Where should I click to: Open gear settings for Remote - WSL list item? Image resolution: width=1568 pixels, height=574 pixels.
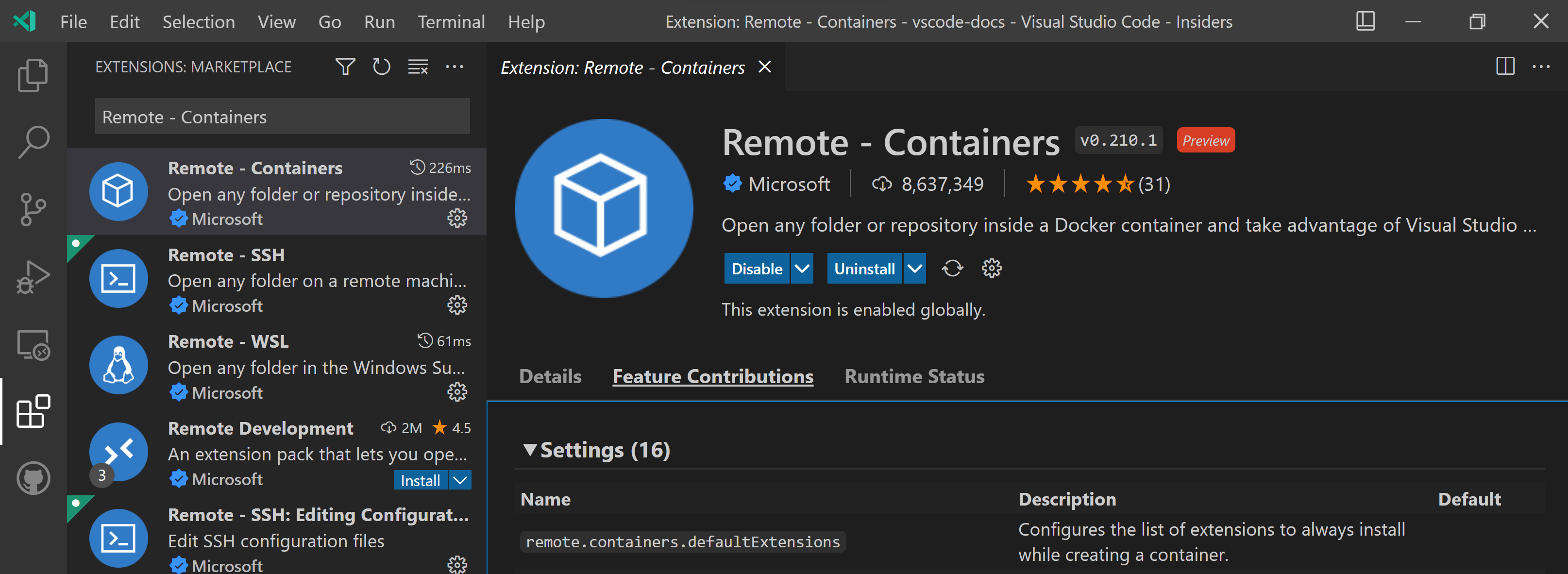pos(457,392)
